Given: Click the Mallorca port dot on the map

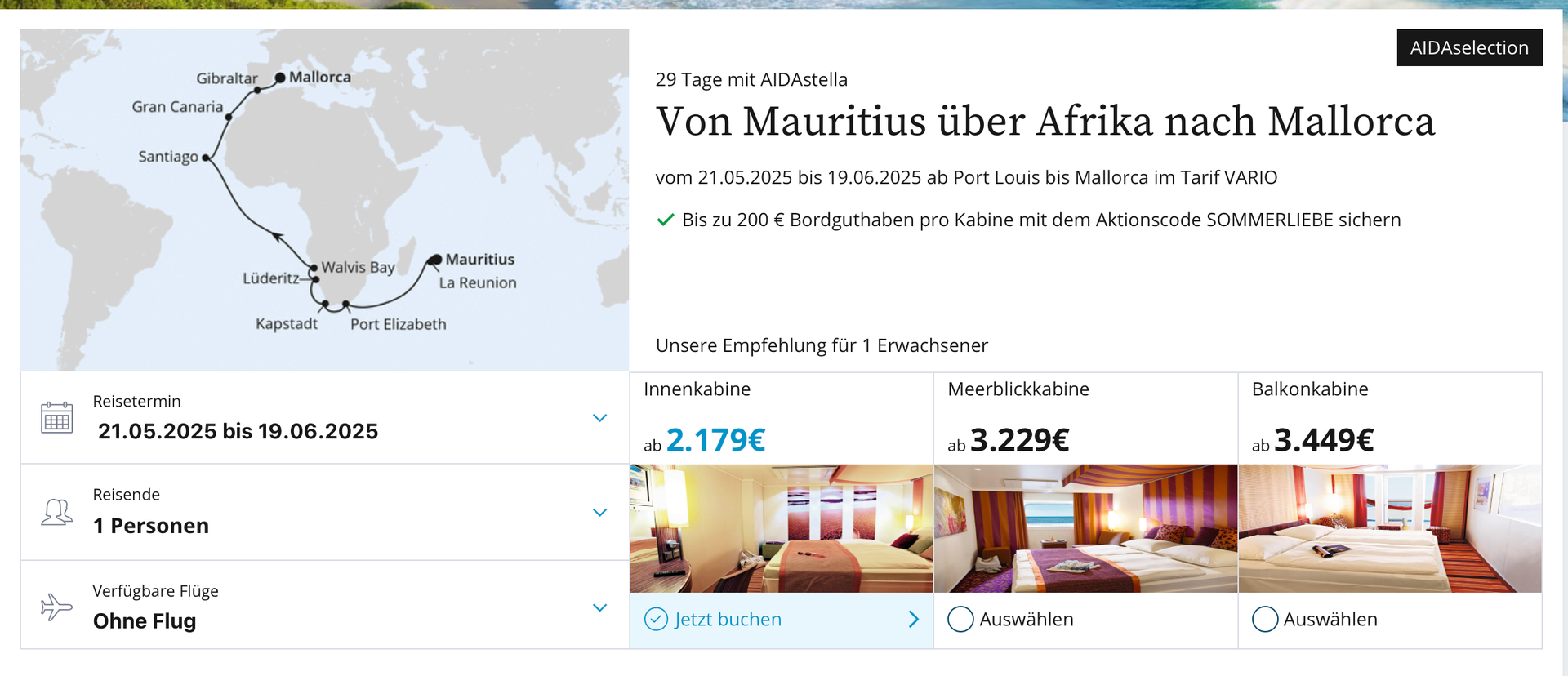Looking at the screenshot, I should [280, 78].
